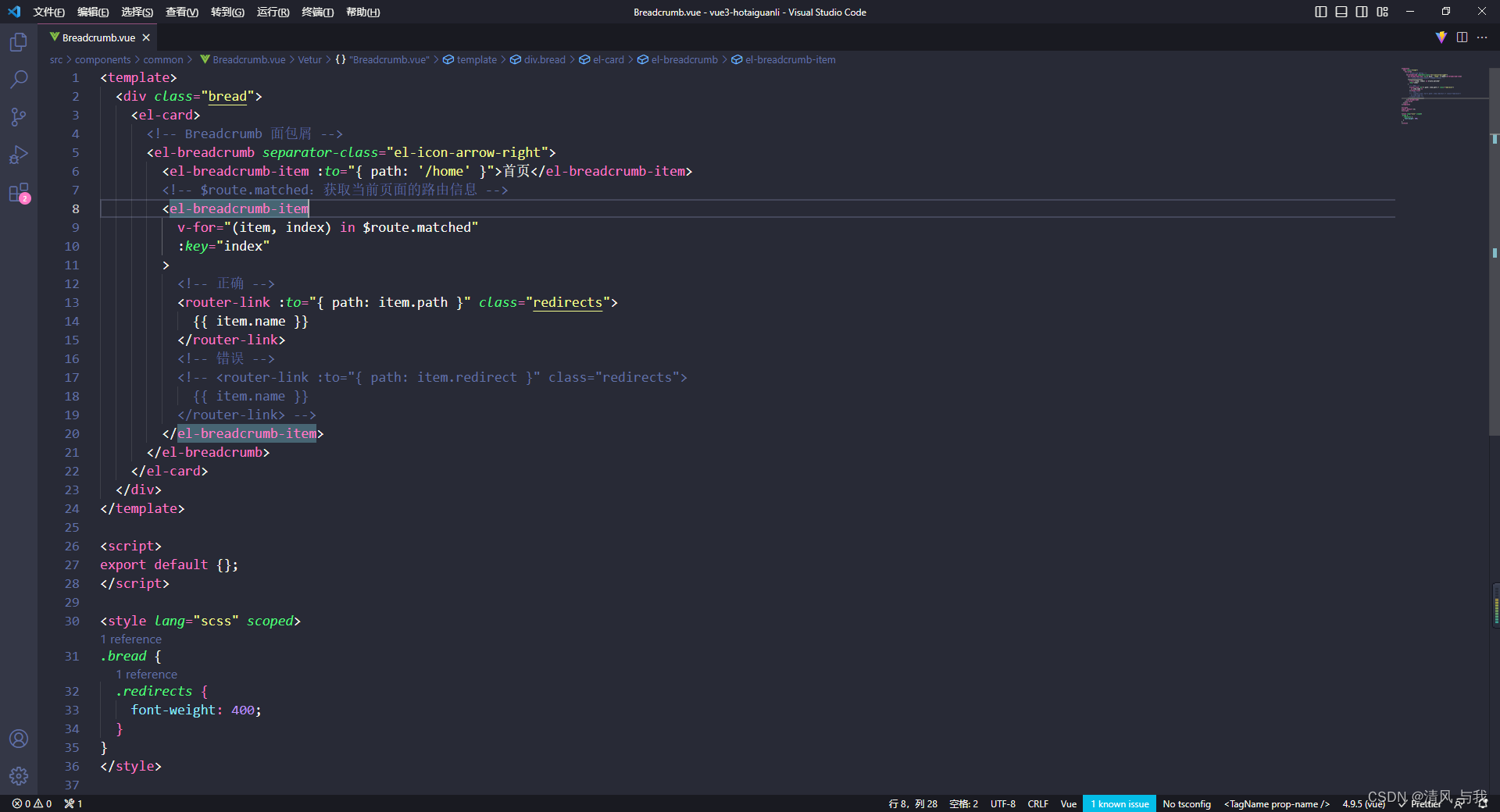Open the 运行(R) menu
Image resolution: width=1500 pixels, height=812 pixels.
coord(273,12)
